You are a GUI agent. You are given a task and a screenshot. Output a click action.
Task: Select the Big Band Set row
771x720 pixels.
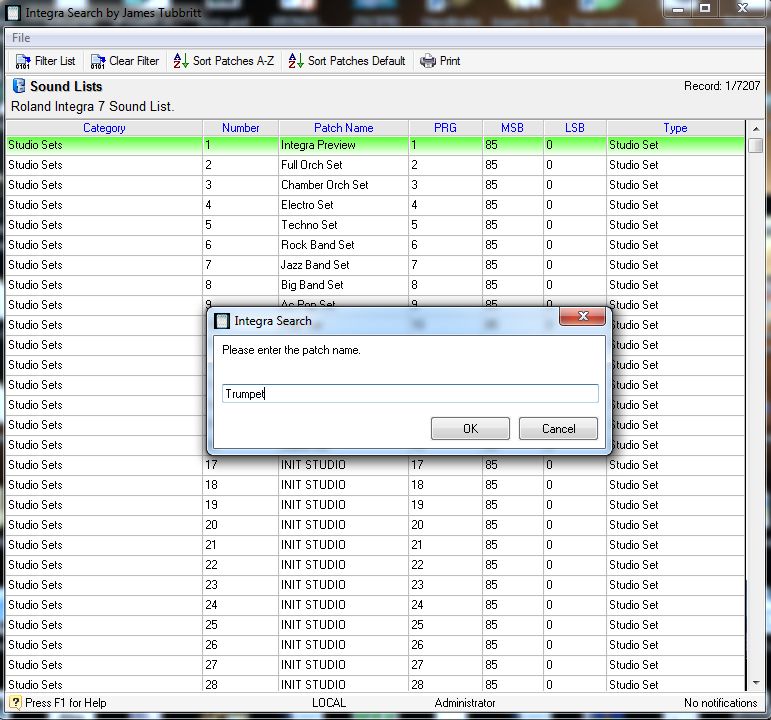[x=375, y=285]
